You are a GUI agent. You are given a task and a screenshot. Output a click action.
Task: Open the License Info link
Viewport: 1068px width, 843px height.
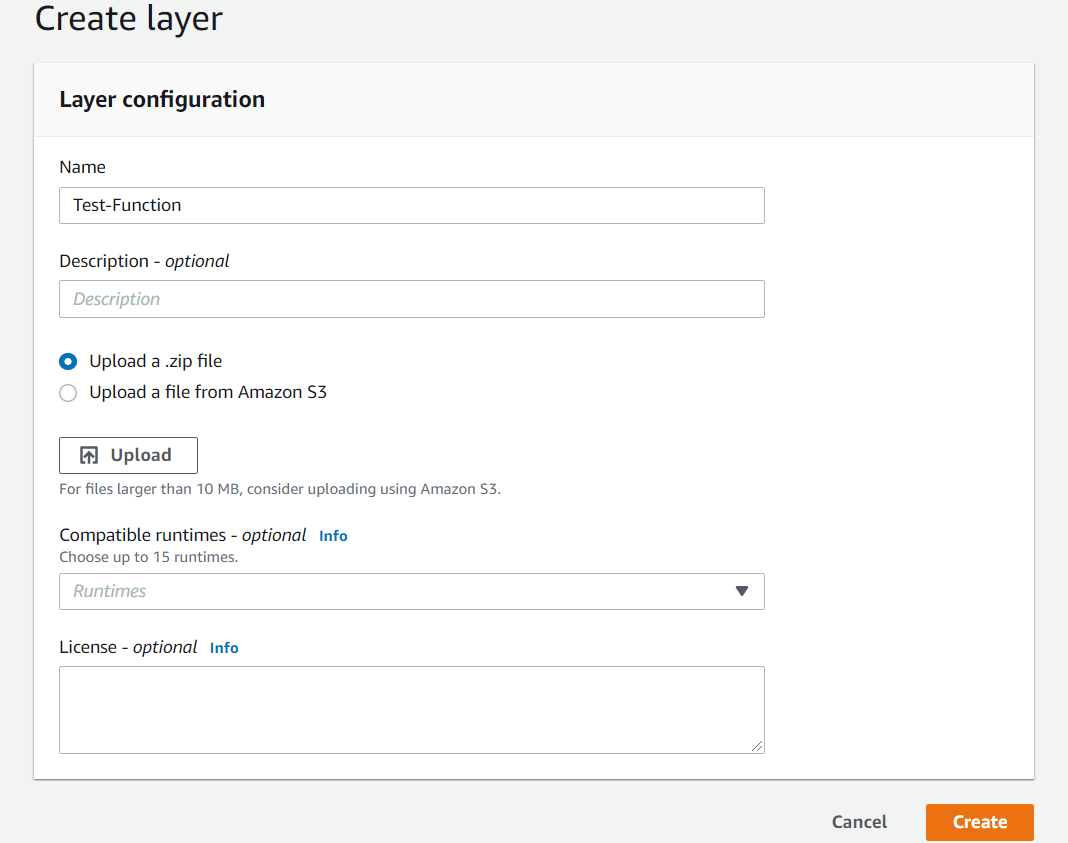pyautogui.click(x=224, y=647)
